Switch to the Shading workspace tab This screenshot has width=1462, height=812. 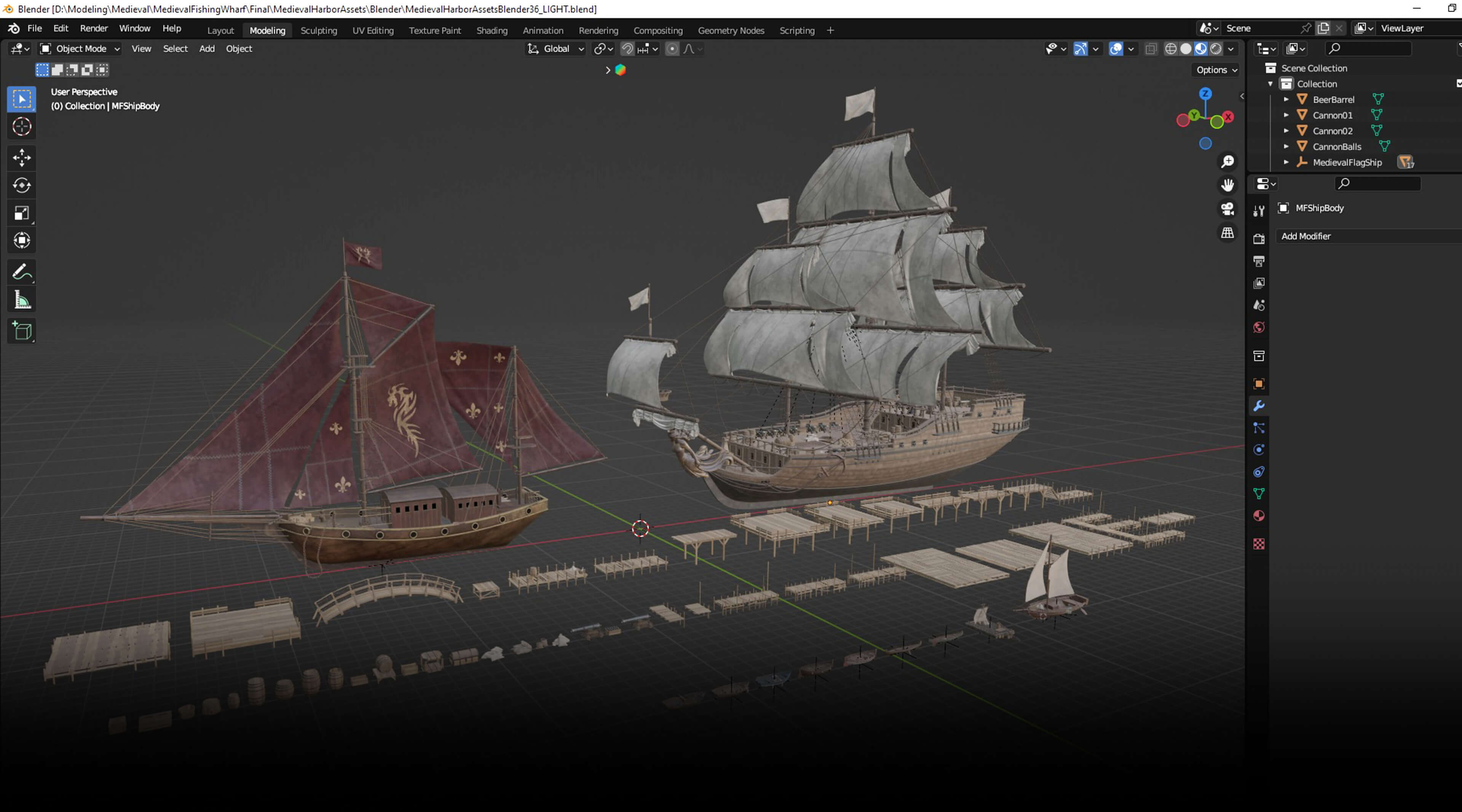pyautogui.click(x=492, y=30)
